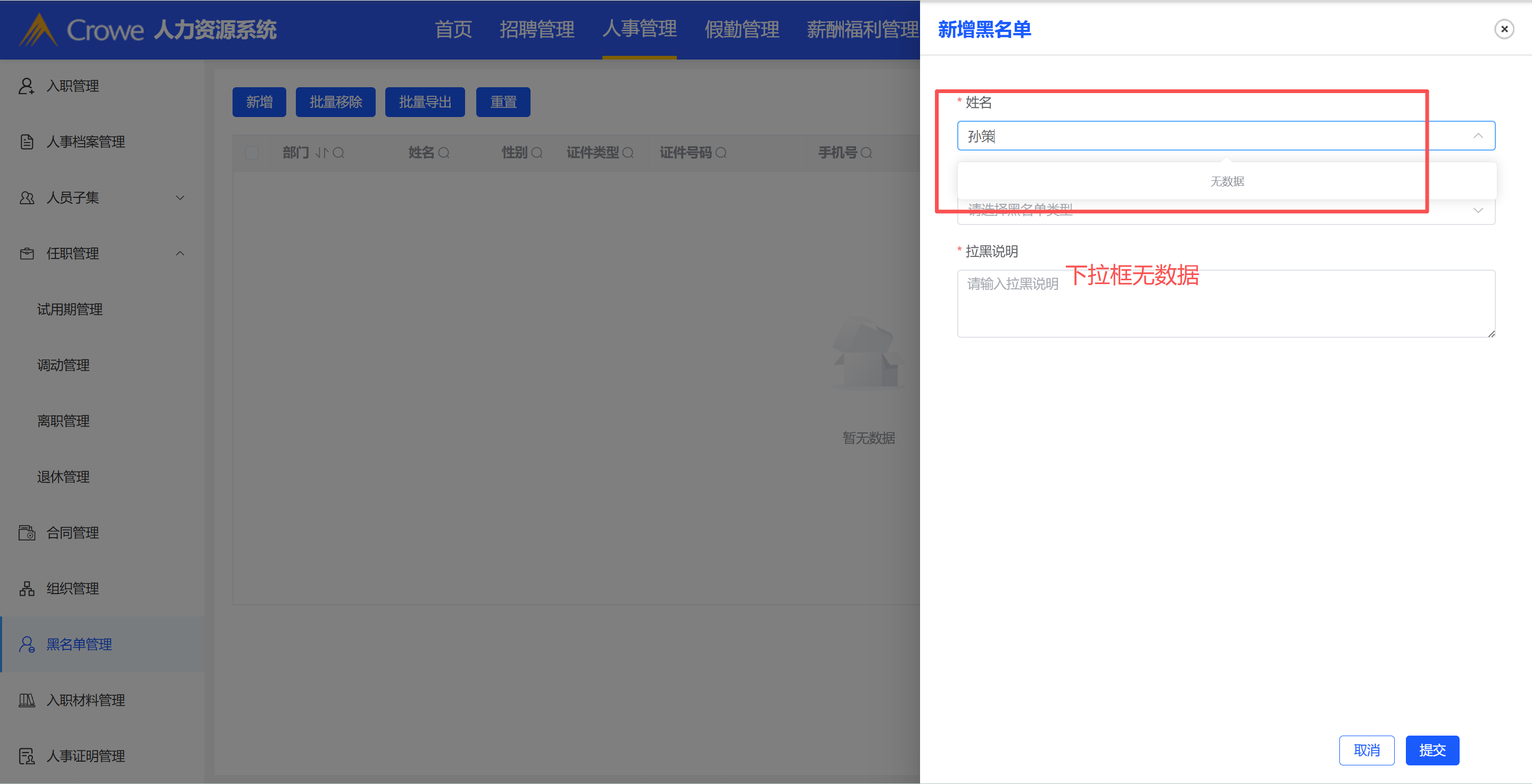The width and height of the screenshot is (1532, 784).
Task: Click the 人事档案管理 document icon
Action: click(x=26, y=142)
